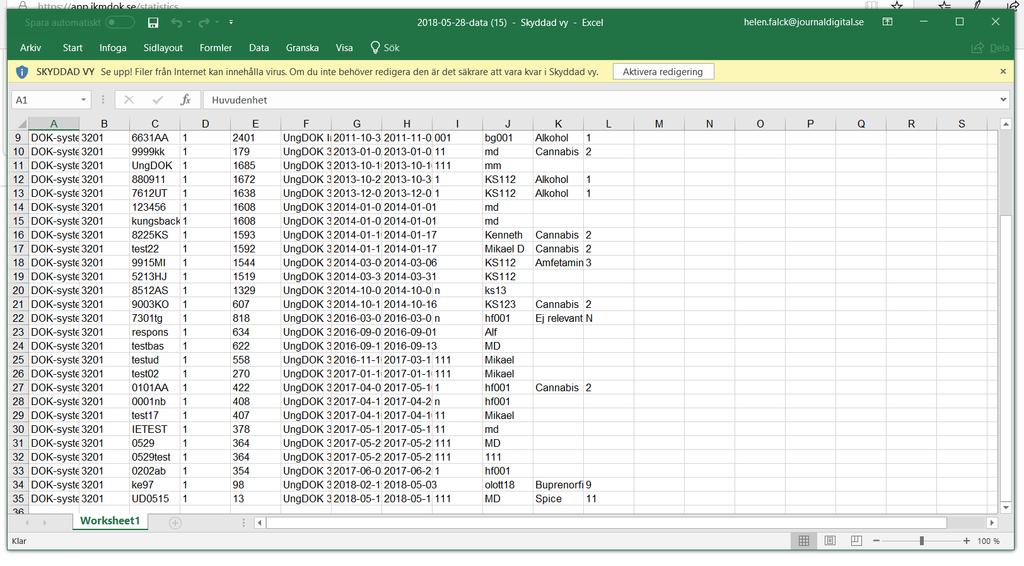Select row header 22
The width and height of the screenshot is (1024, 566).
click(x=18, y=318)
